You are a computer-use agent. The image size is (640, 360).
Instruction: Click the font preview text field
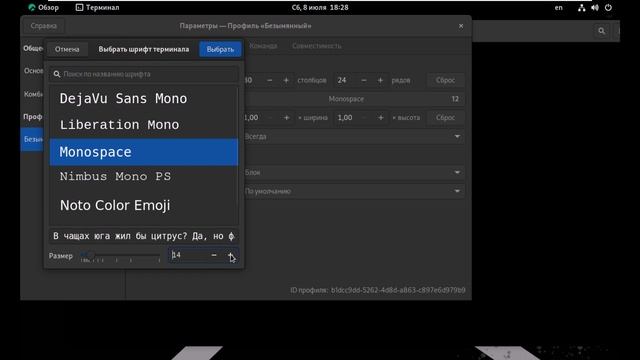point(144,236)
